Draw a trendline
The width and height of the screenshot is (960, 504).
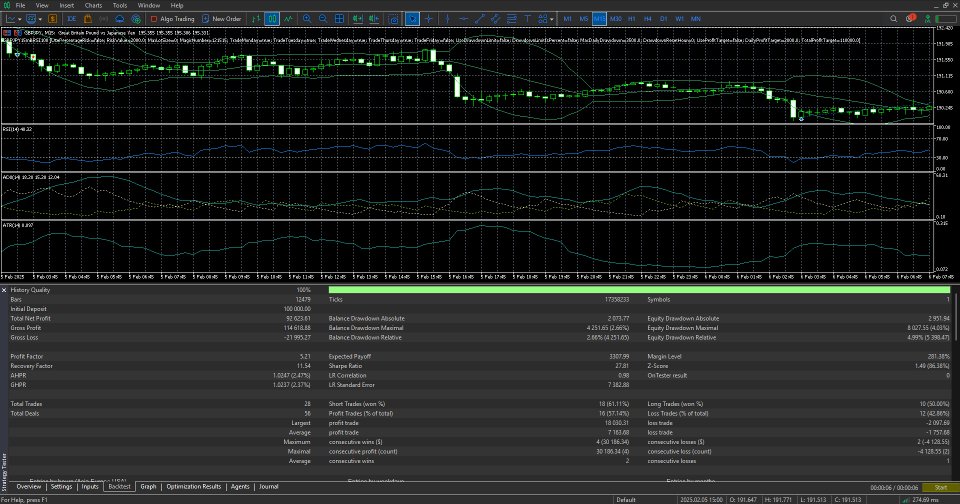coord(479,19)
